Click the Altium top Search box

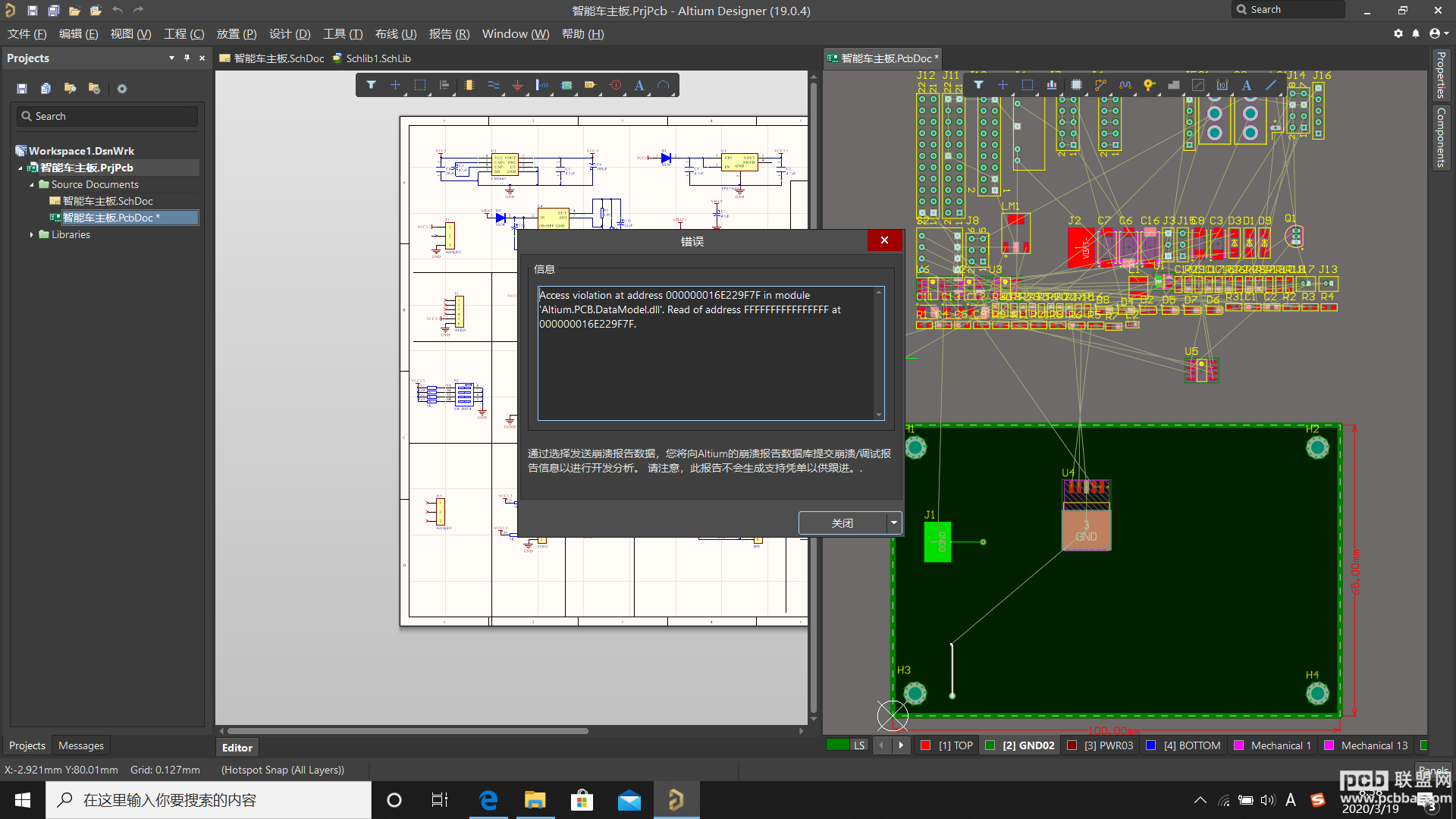click(x=1288, y=10)
